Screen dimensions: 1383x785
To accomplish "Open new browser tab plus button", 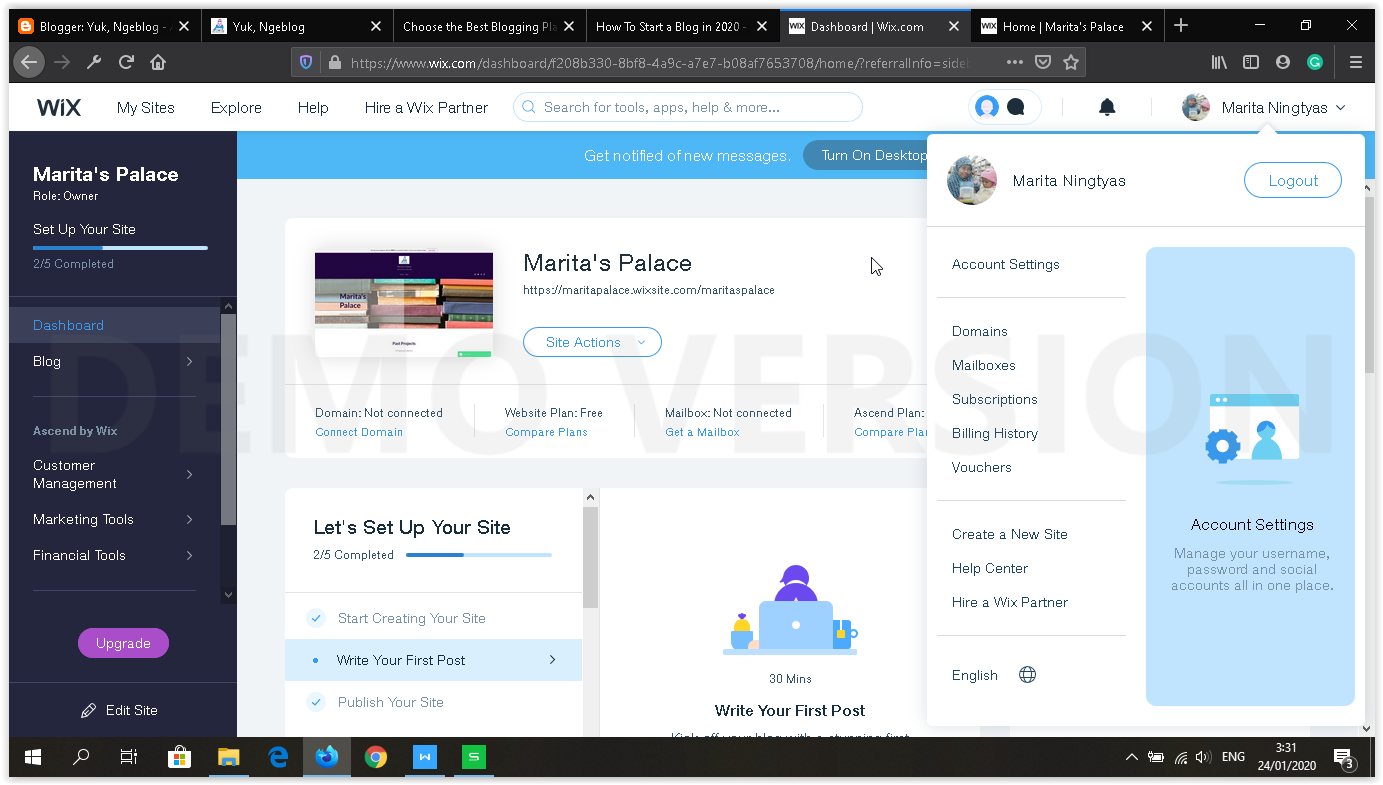I will tap(1181, 26).
